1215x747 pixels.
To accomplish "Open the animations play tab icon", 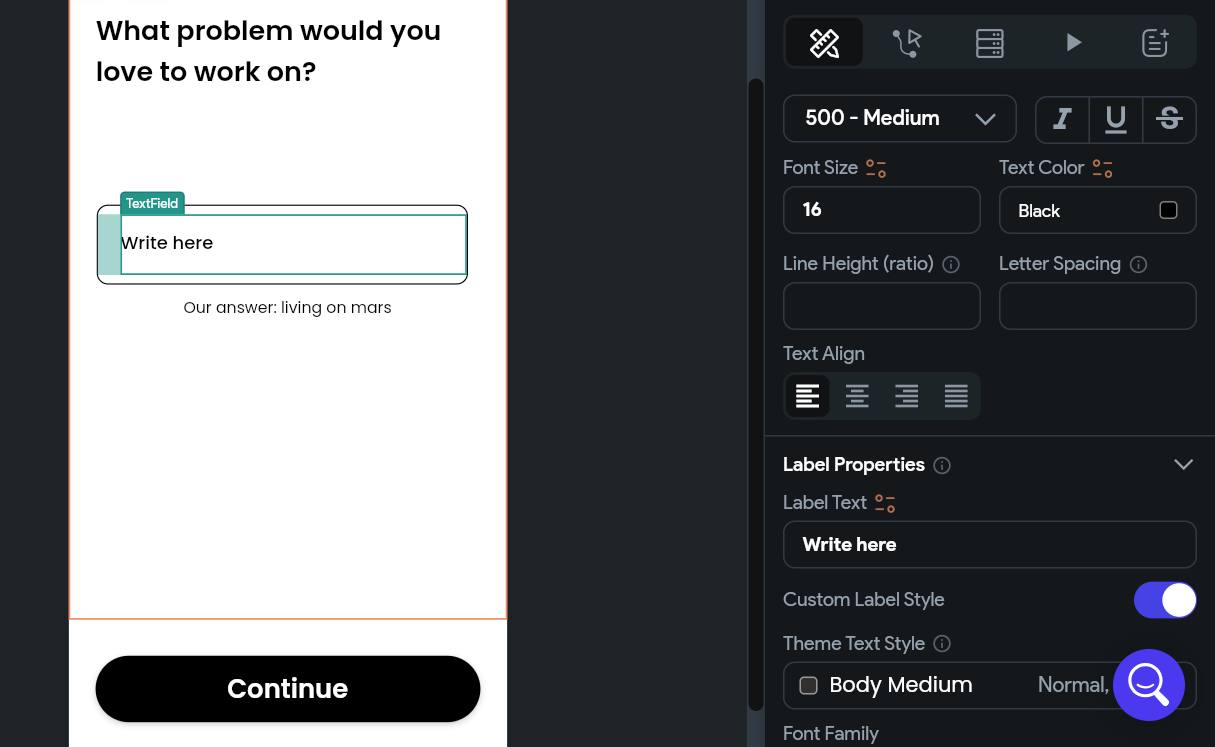I will coord(1073,43).
